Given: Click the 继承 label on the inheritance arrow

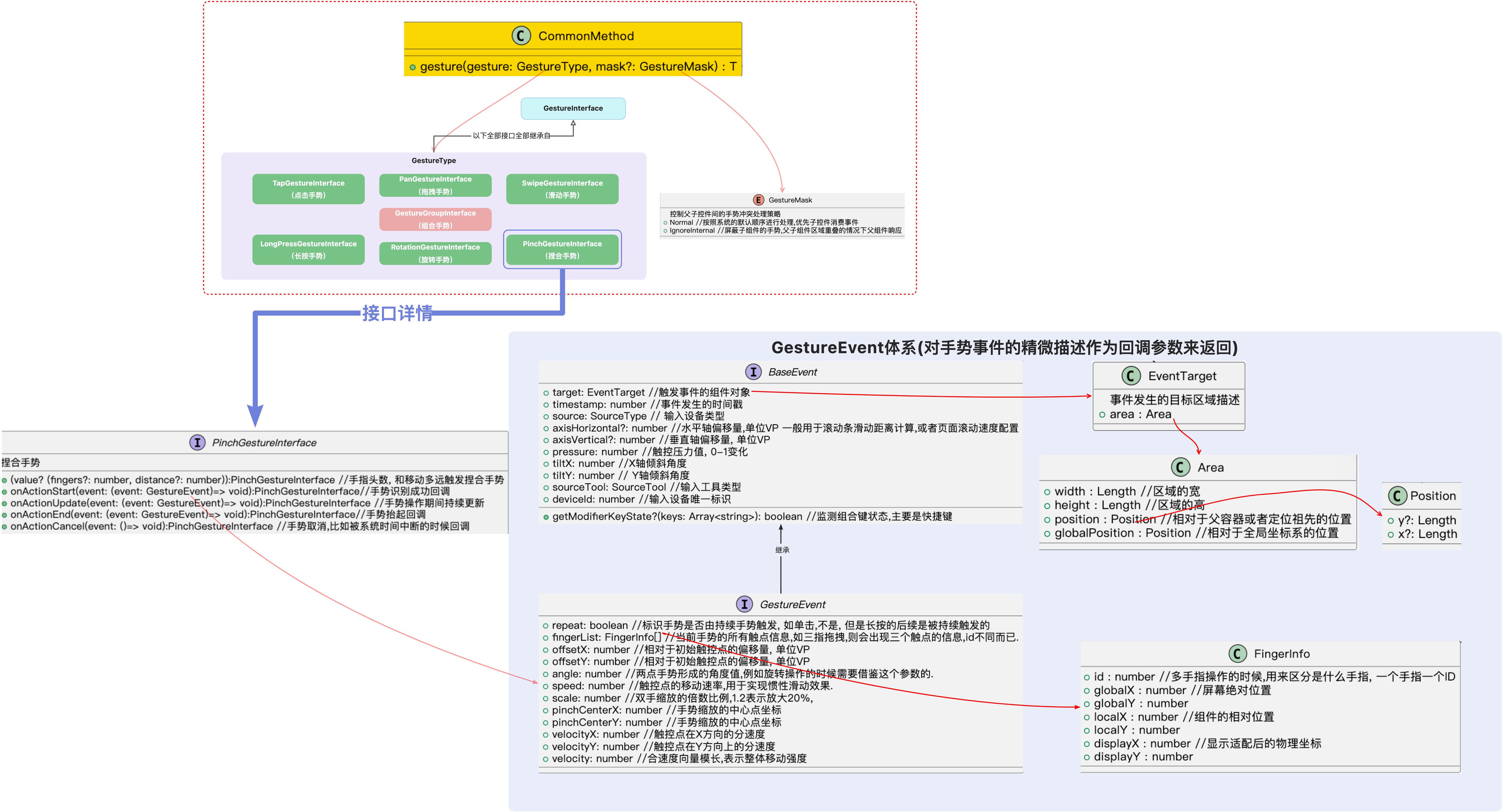Looking at the screenshot, I should (782, 550).
